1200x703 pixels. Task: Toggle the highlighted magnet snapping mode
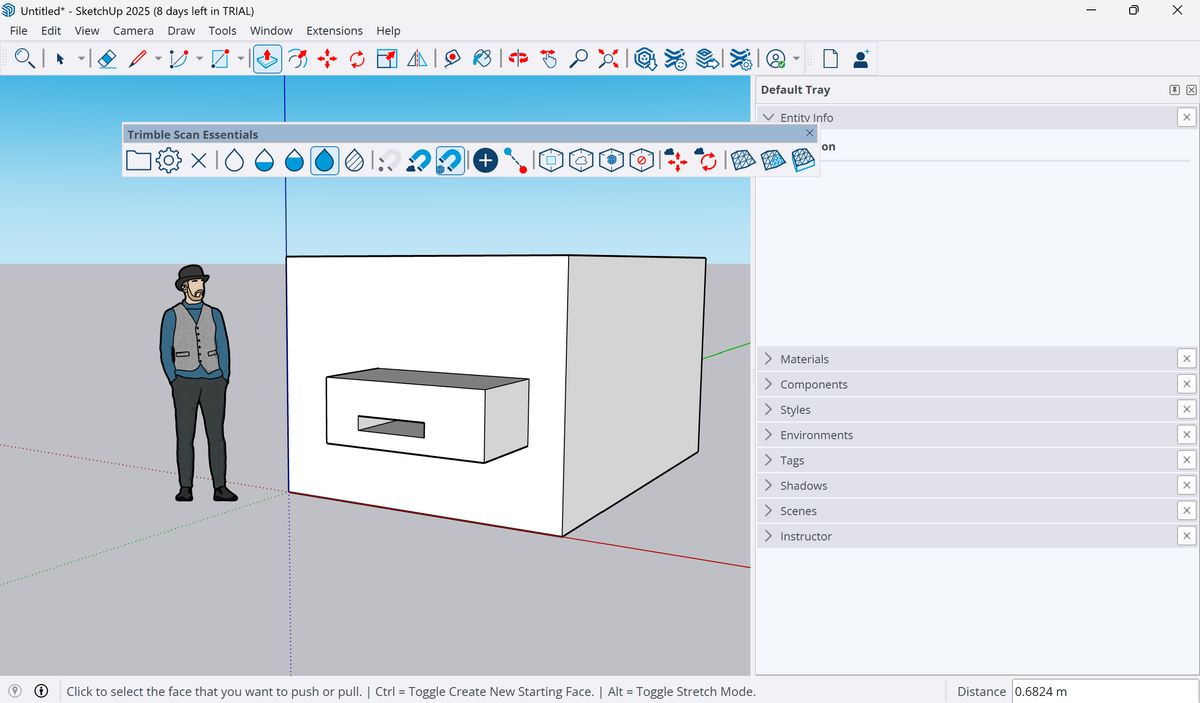click(x=450, y=160)
